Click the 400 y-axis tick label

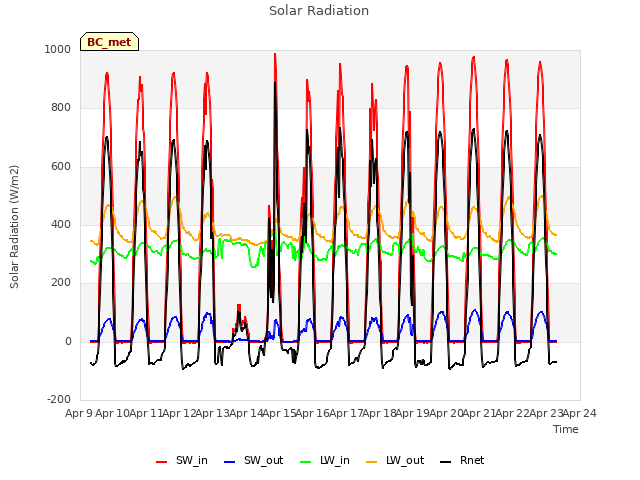(61, 224)
